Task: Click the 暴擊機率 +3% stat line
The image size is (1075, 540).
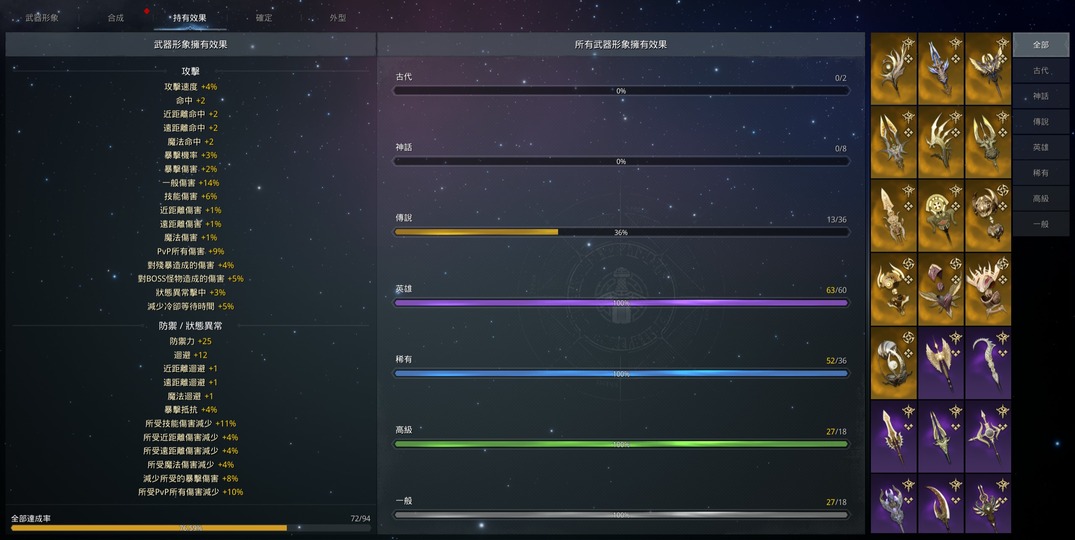Action: coord(191,156)
